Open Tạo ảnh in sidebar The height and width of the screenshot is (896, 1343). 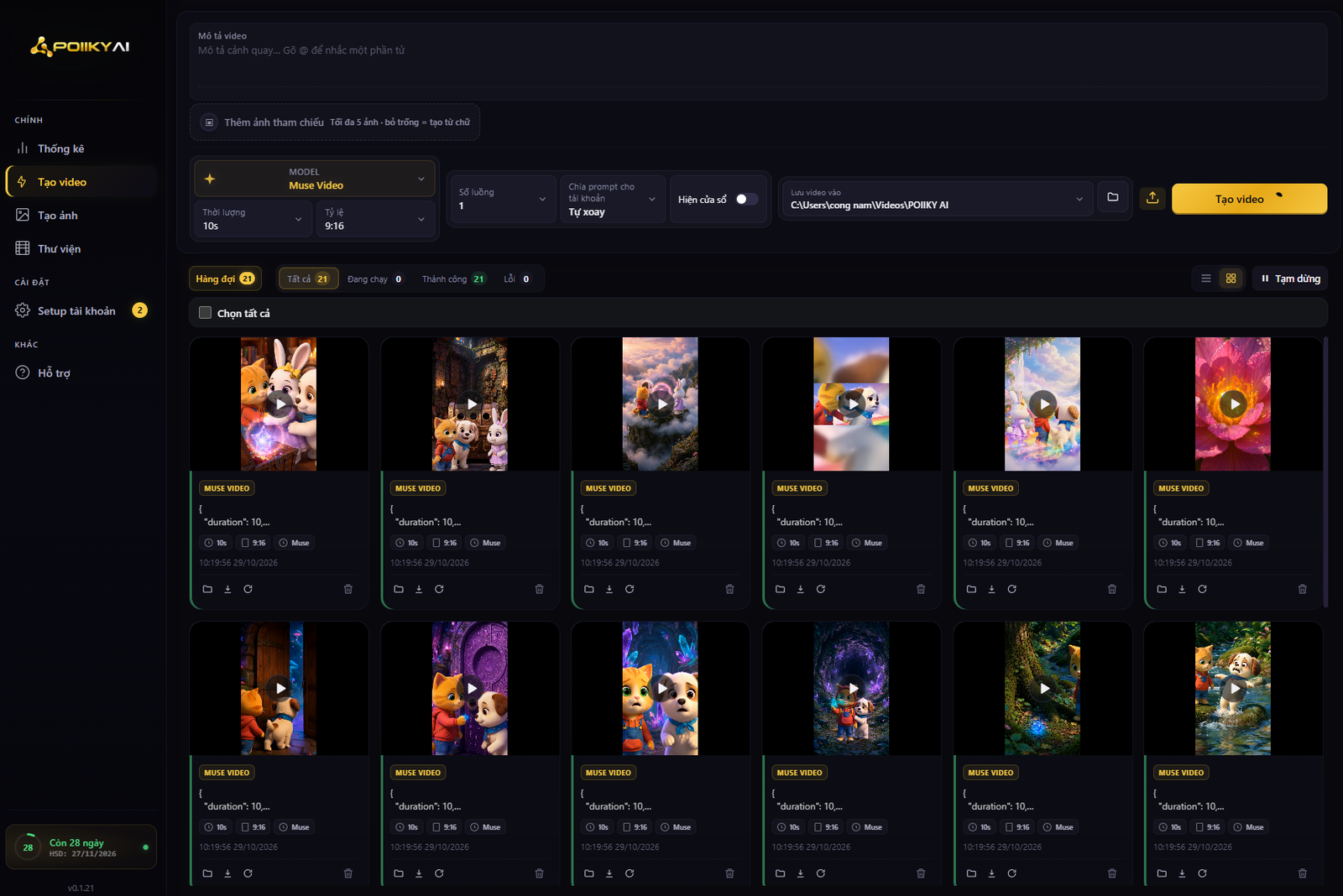tap(81, 216)
